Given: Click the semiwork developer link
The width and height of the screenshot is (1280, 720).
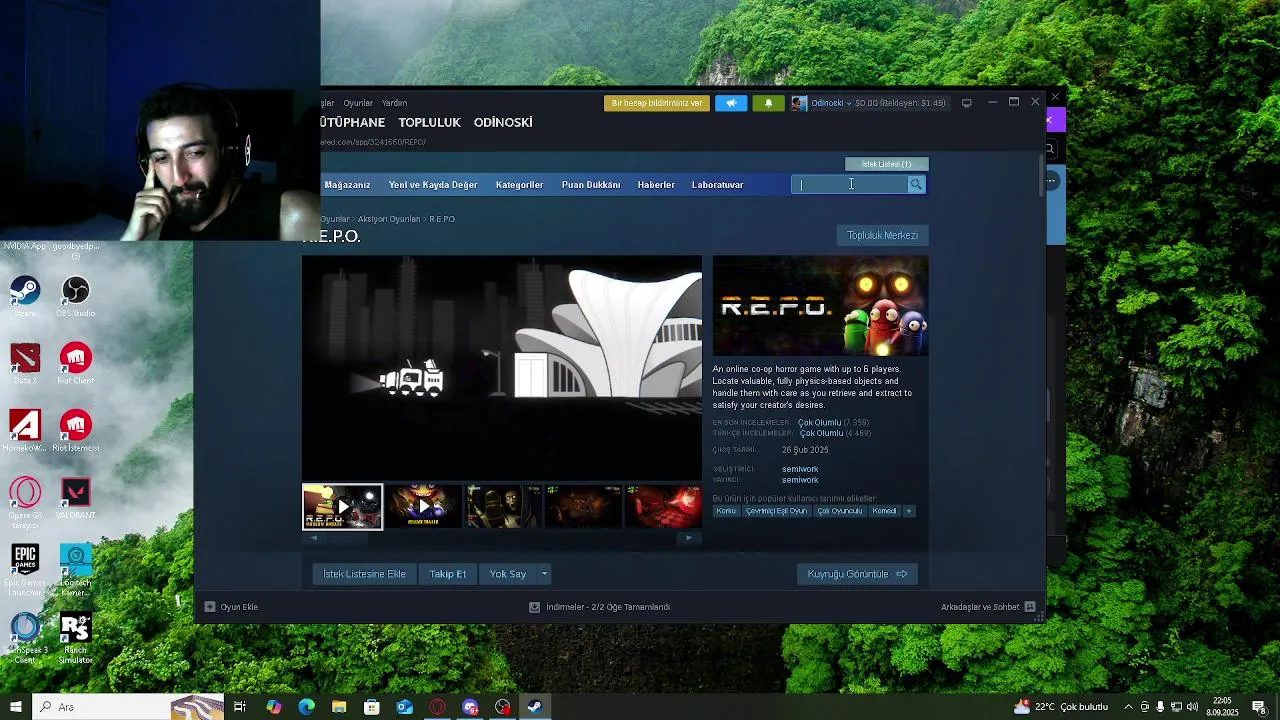Looking at the screenshot, I should point(800,469).
